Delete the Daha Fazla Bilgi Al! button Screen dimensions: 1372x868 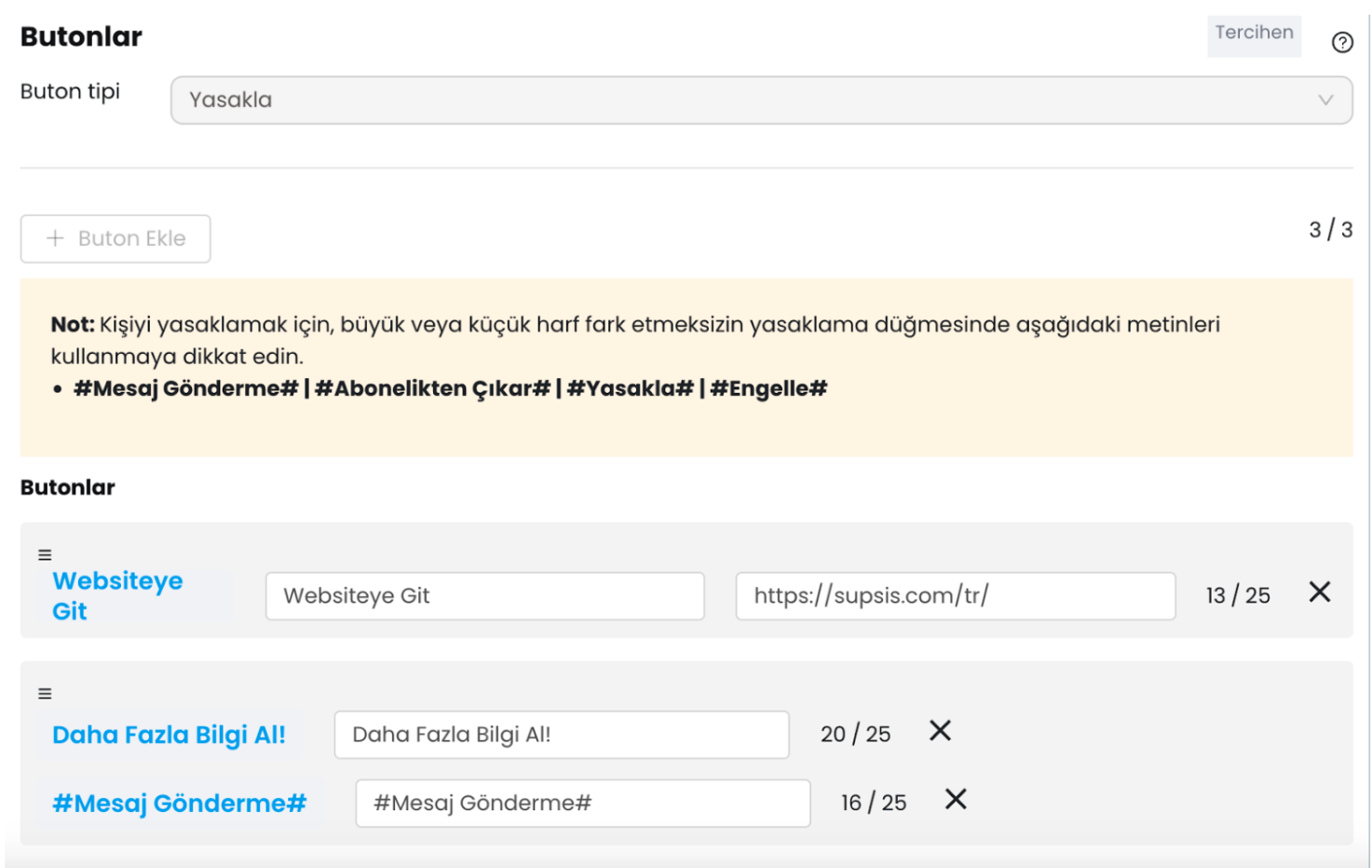[941, 731]
